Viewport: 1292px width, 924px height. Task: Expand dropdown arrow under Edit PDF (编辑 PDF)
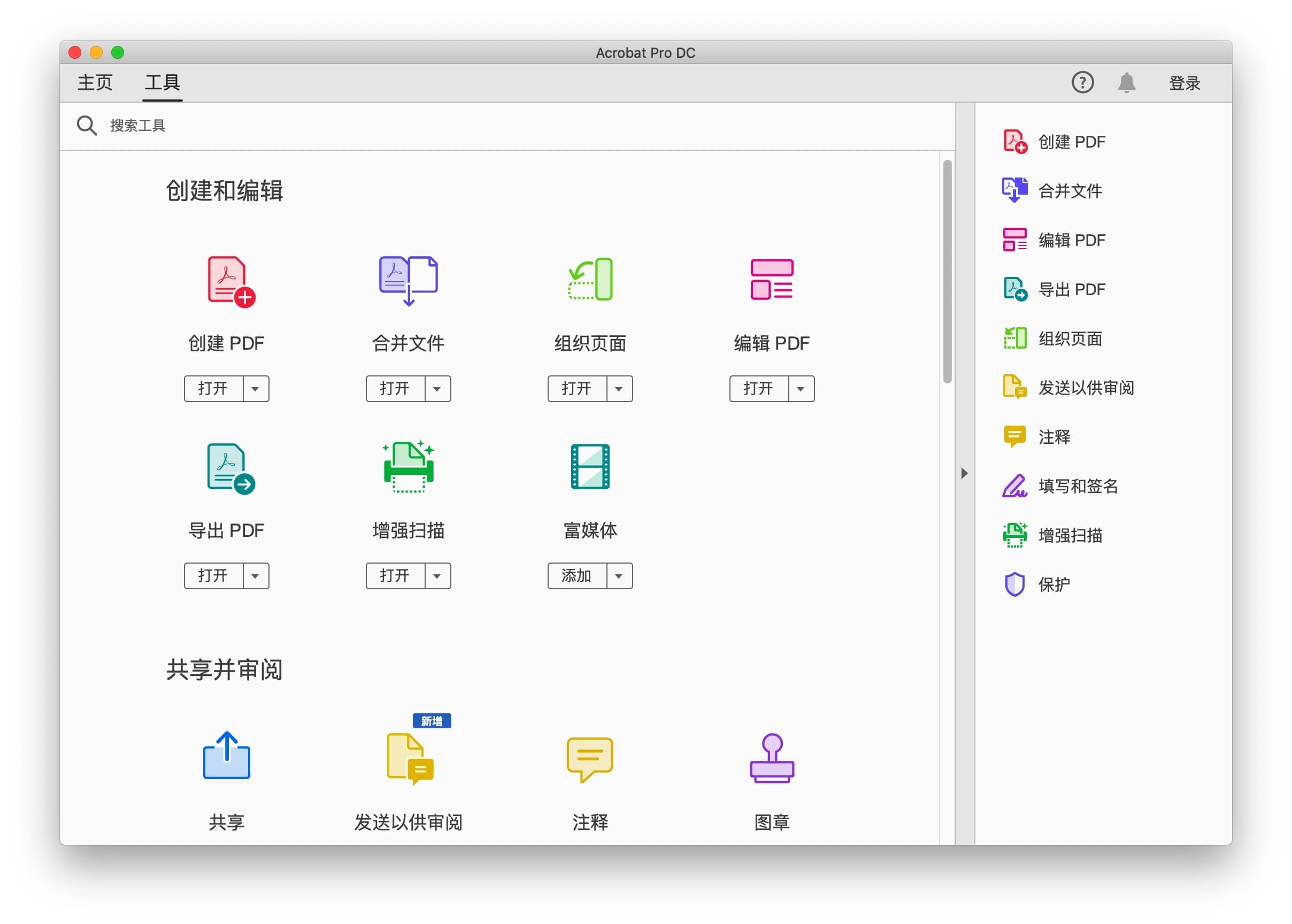pyautogui.click(x=801, y=389)
